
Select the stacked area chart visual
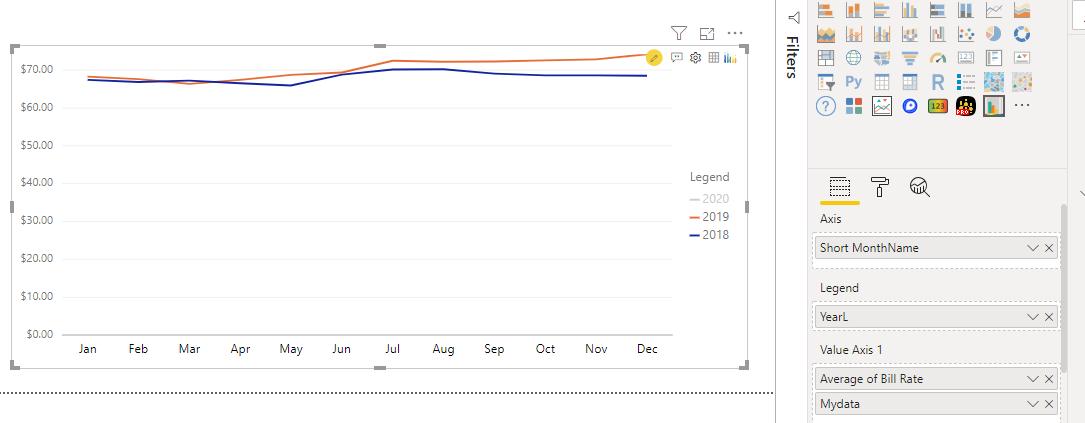pos(826,34)
